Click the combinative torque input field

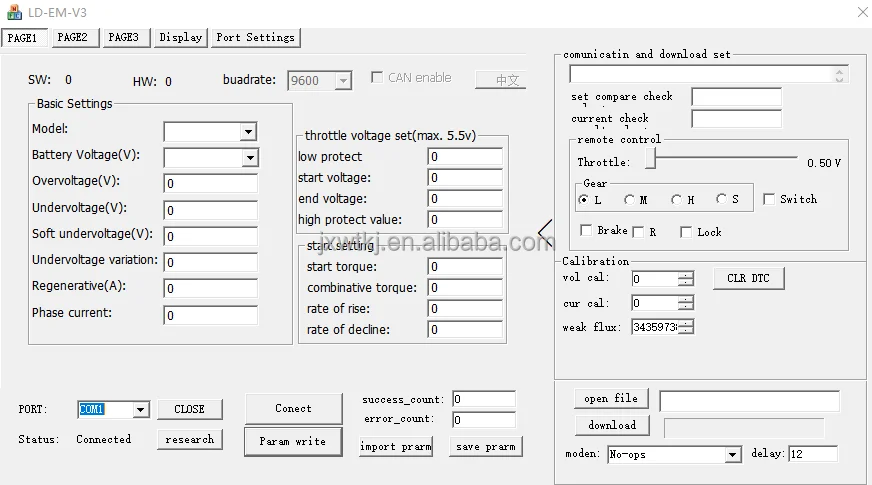(x=465, y=288)
